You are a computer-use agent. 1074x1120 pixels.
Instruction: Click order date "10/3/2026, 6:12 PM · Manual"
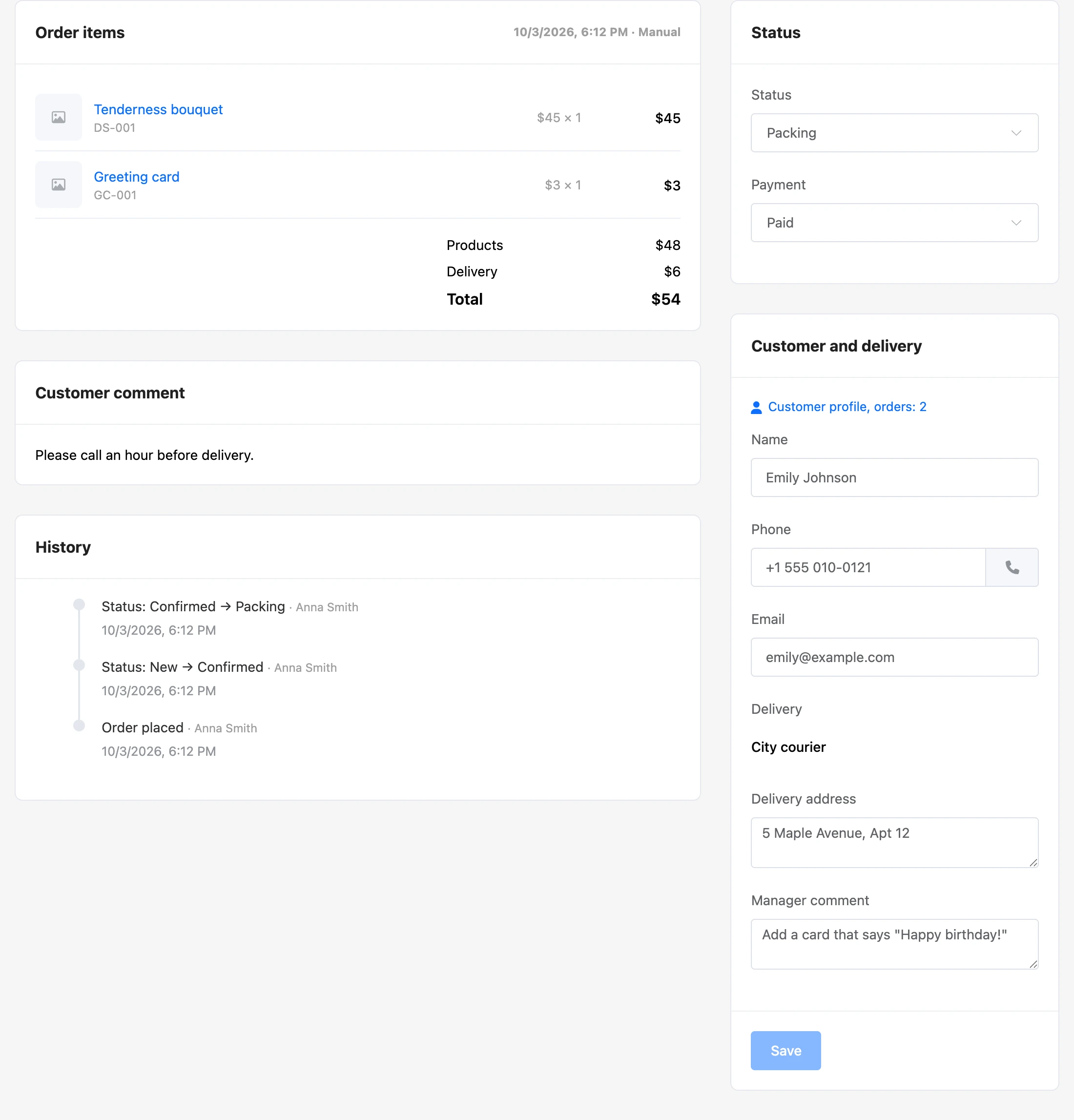[x=597, y=32]
